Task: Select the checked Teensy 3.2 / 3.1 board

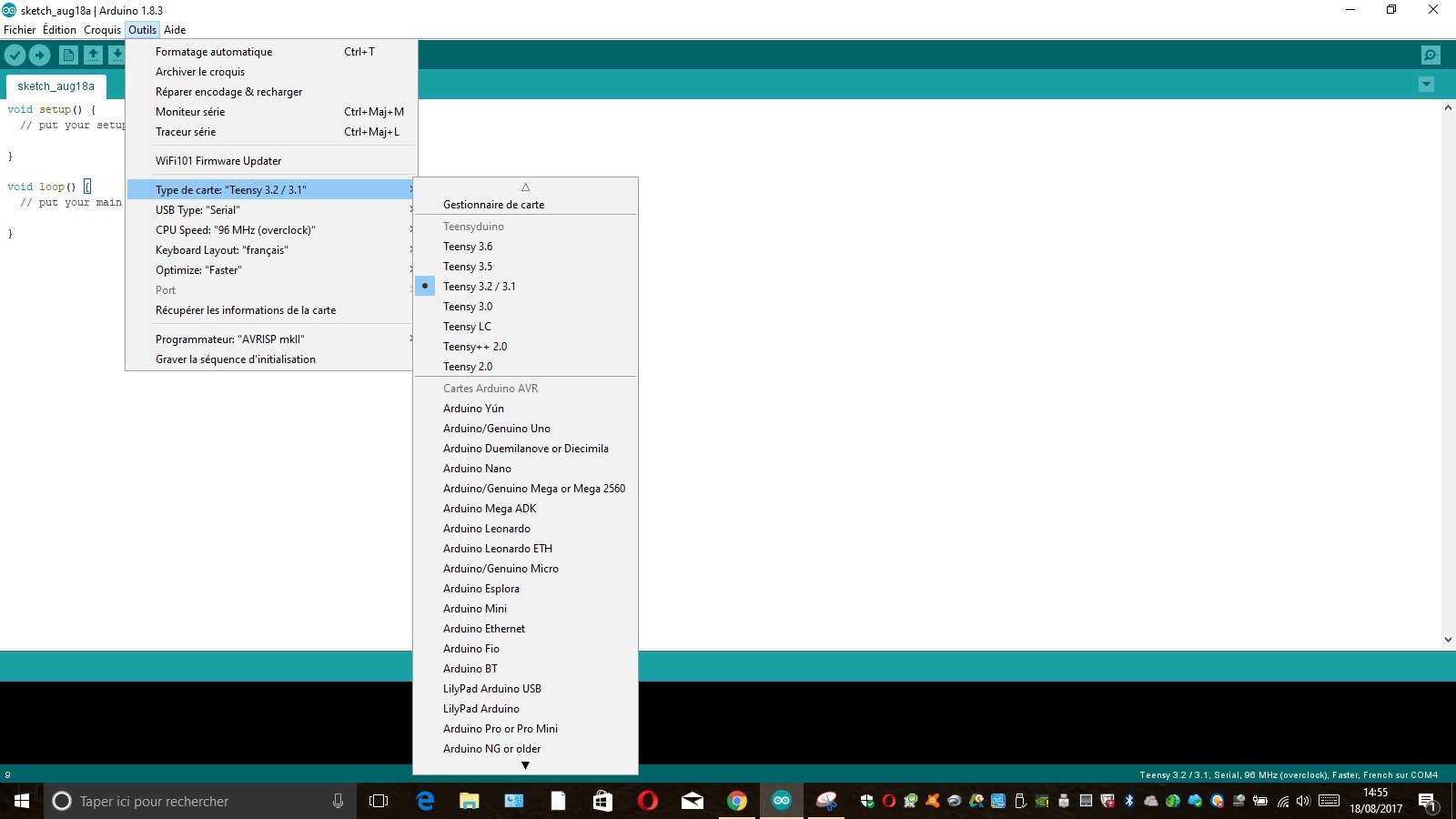Action: [525, 287]
